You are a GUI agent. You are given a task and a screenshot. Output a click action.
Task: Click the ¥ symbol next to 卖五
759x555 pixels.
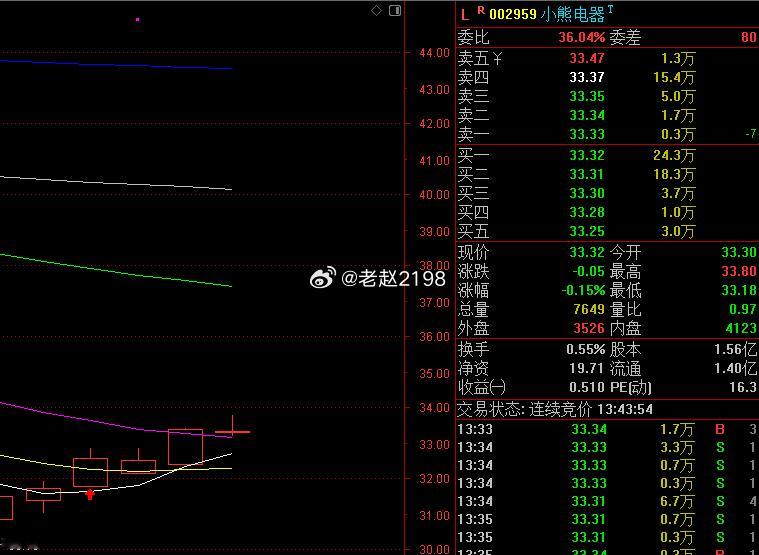point(498,59)
